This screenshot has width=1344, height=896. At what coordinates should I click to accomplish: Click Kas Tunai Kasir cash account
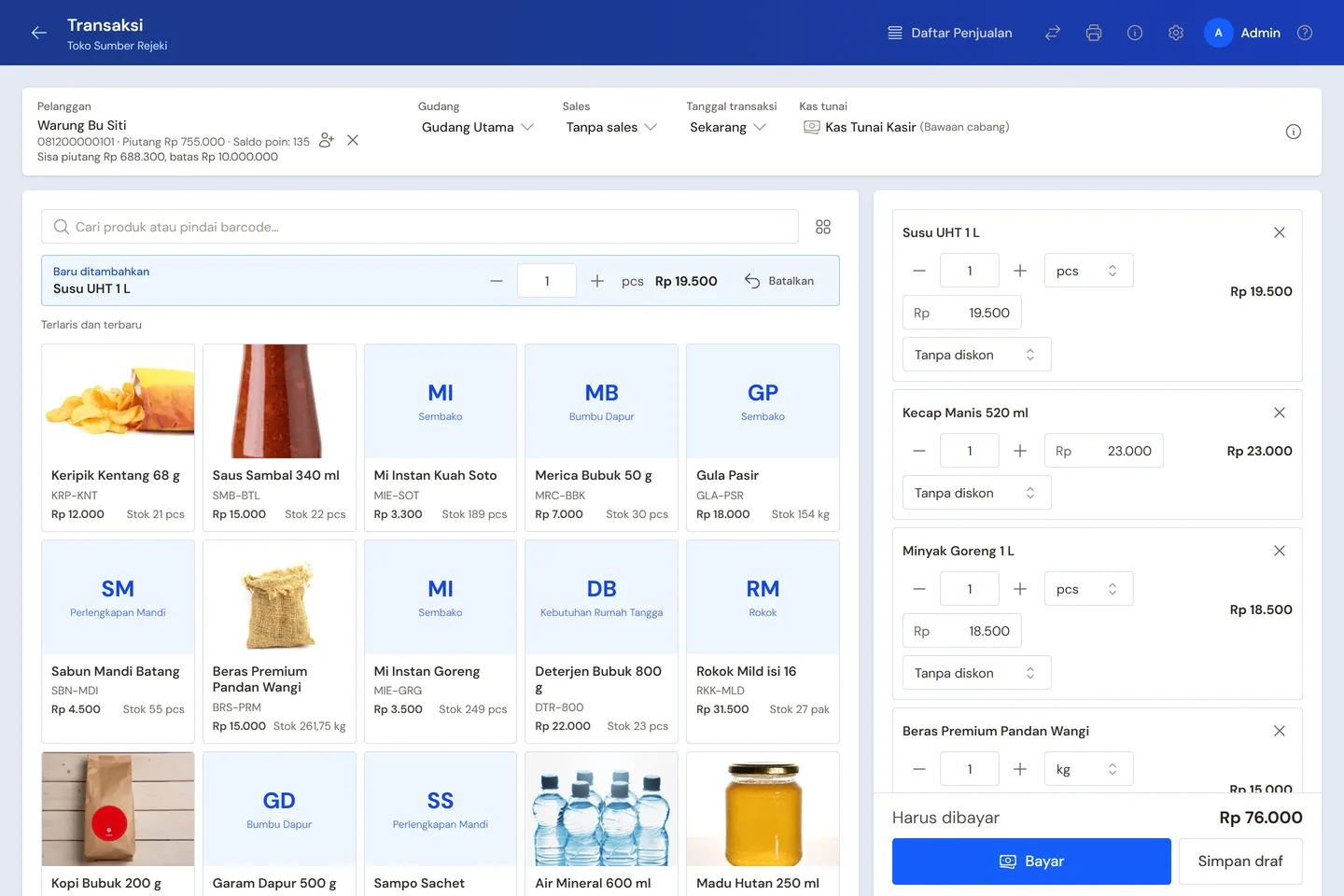[x=906, y=127]
